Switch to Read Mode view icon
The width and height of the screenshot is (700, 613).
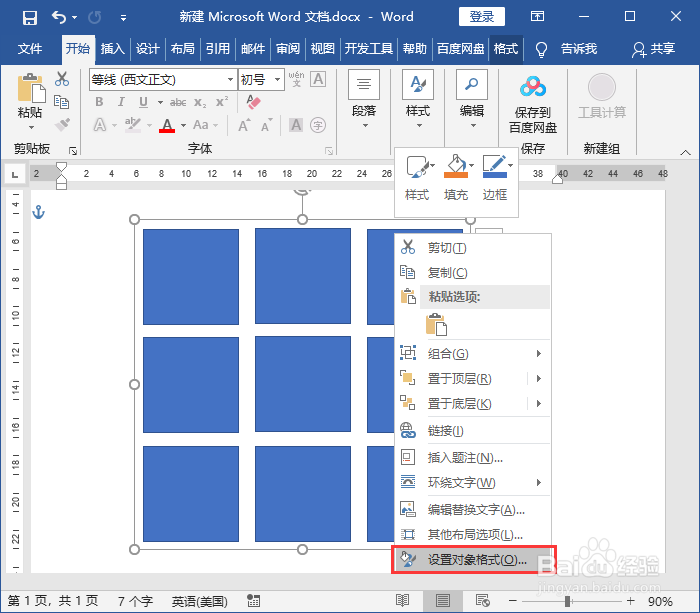pos(402,601)
